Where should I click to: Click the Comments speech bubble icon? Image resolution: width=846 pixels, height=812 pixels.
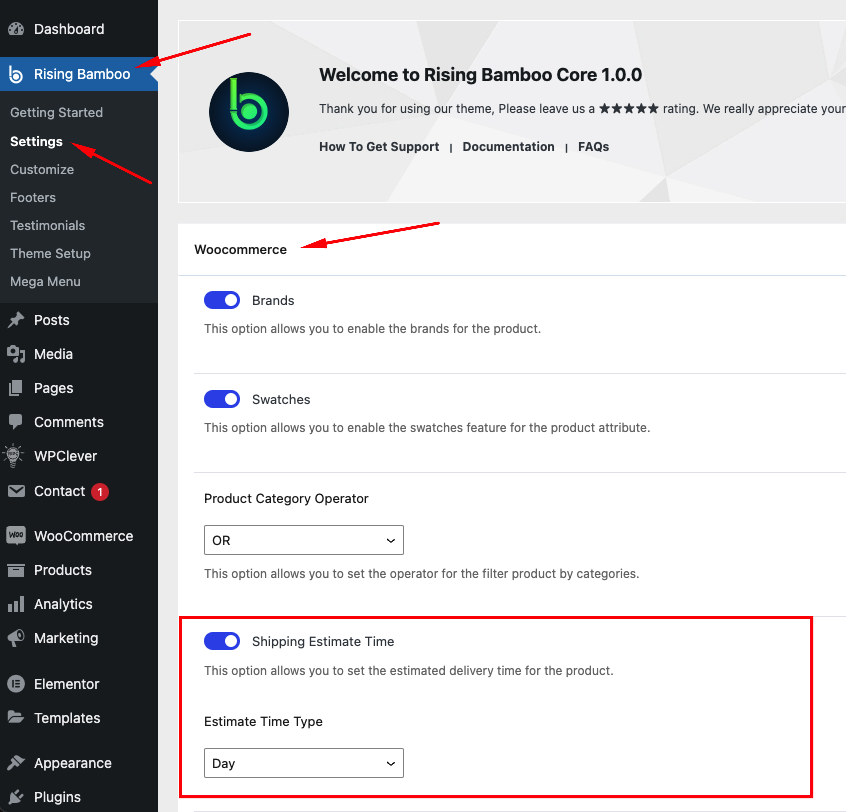click(x=16, y=422)
